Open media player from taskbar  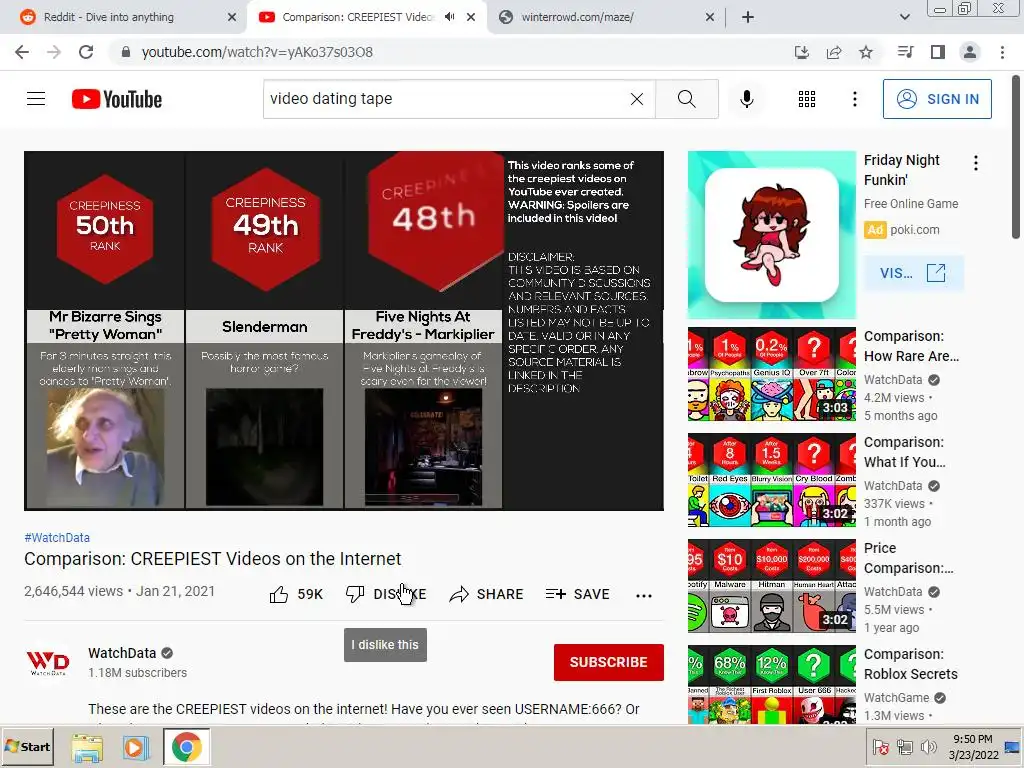click(x=136, y=747)
